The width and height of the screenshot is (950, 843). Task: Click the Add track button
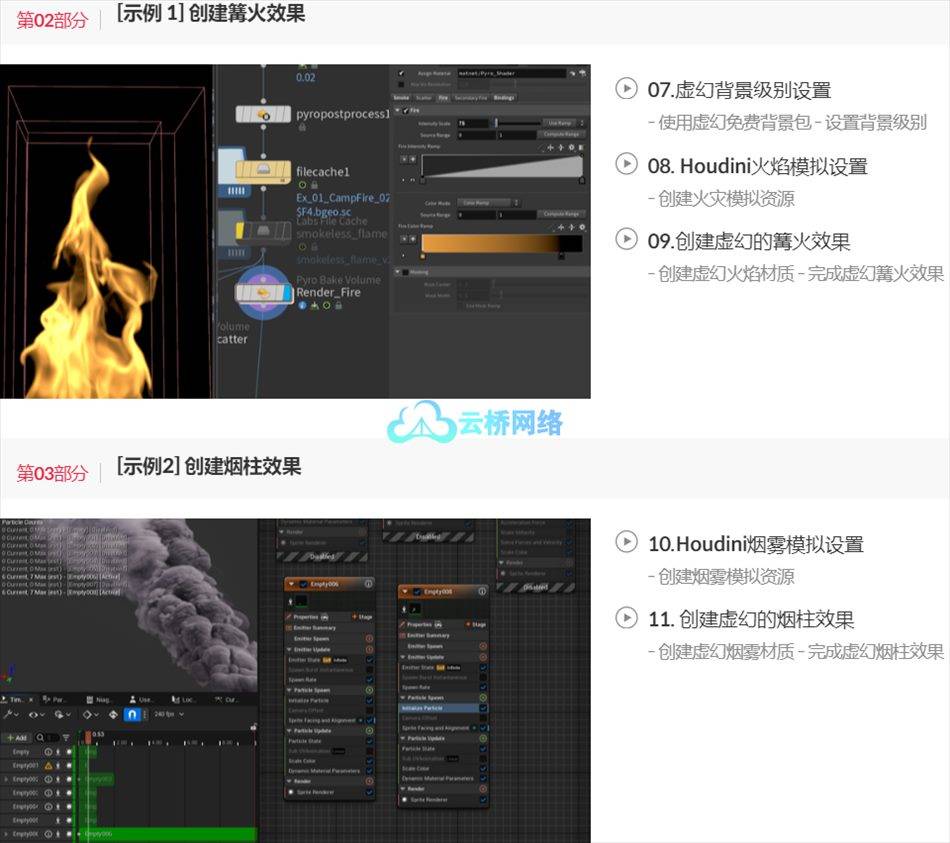click(x=17, y=738)
